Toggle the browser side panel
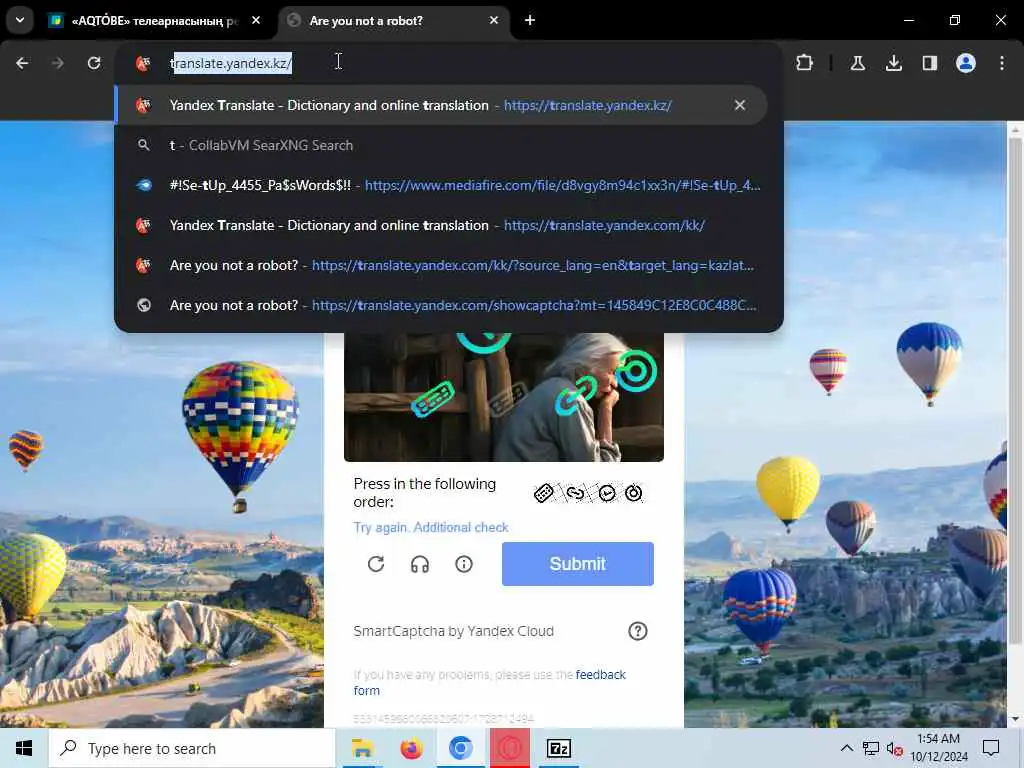1024x768 pixels. click(929, 63)
